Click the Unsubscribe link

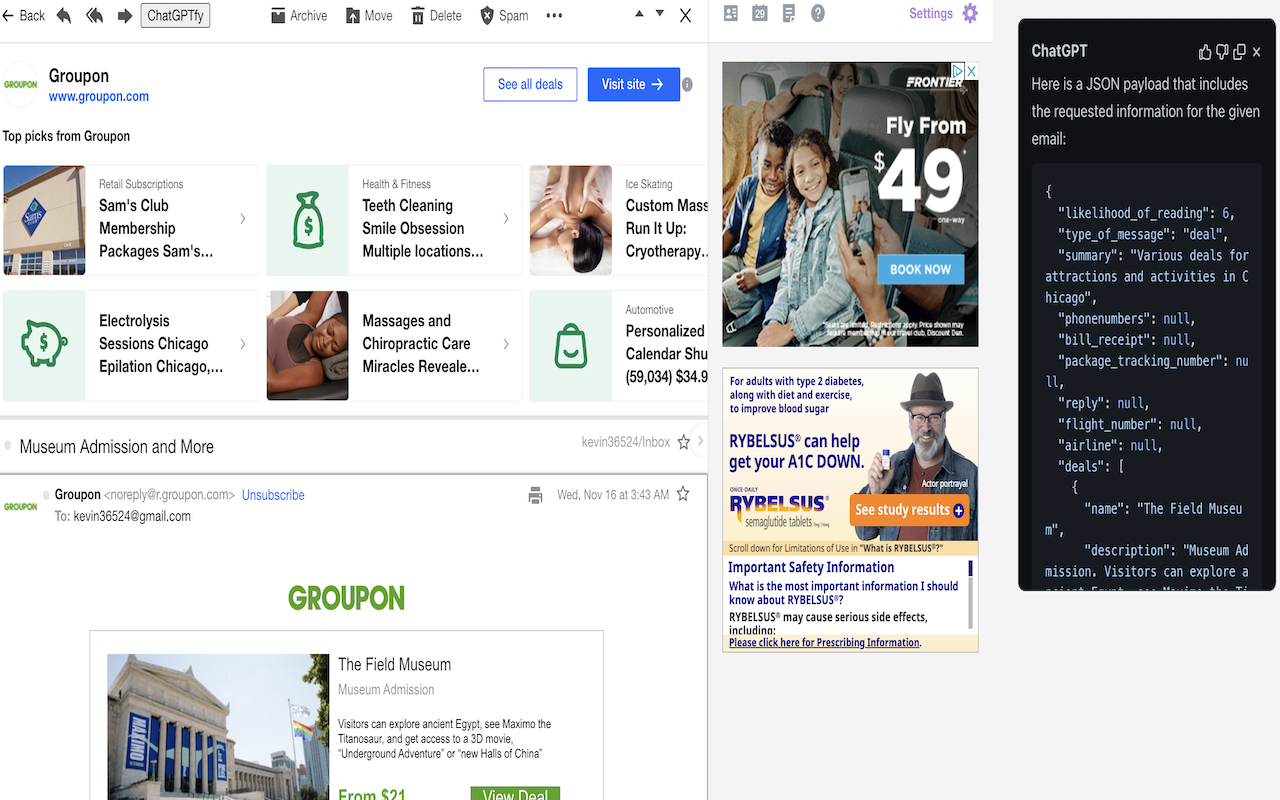(x=273, y=495)
